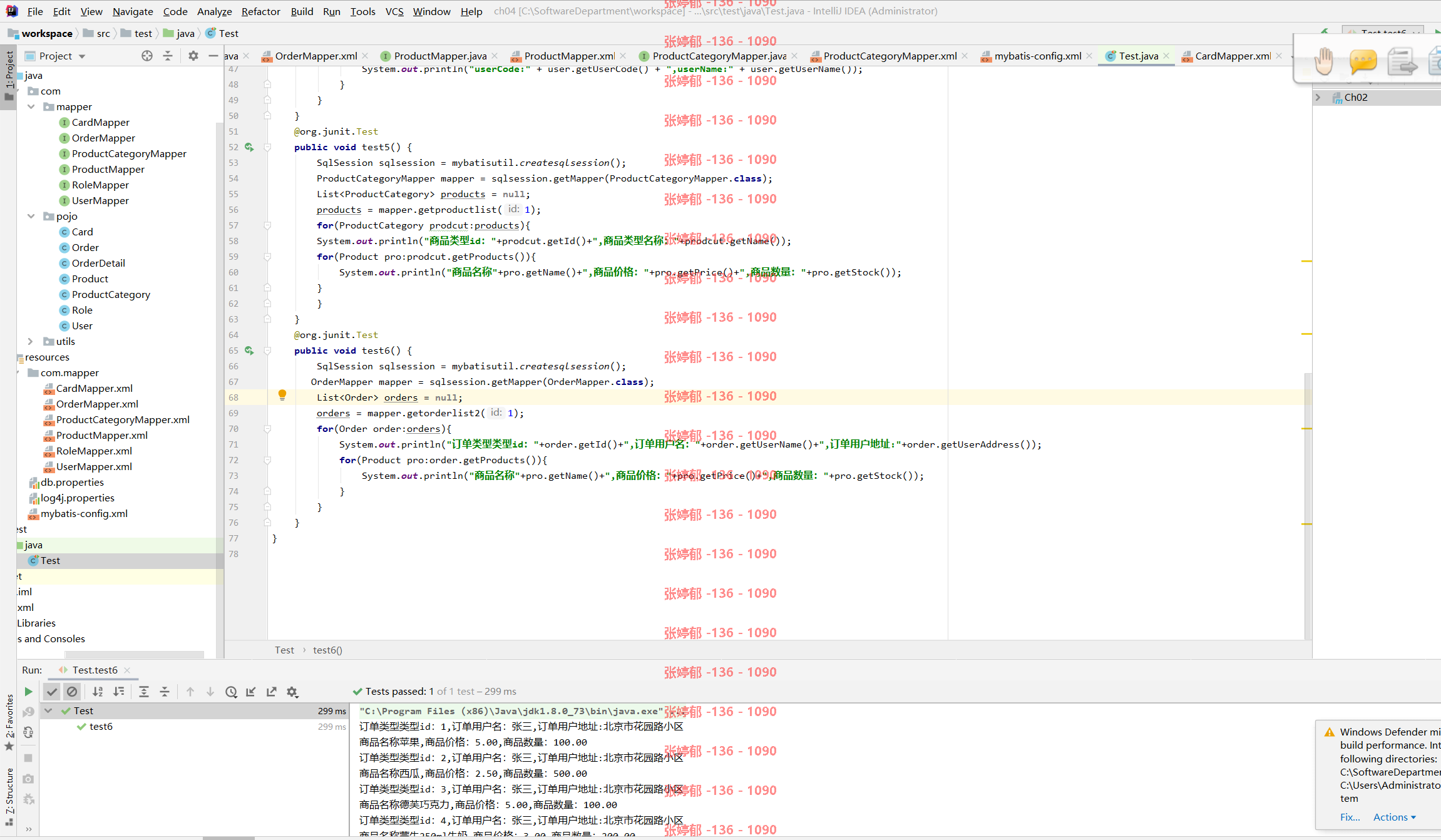Open the File menu

[36, 11]
